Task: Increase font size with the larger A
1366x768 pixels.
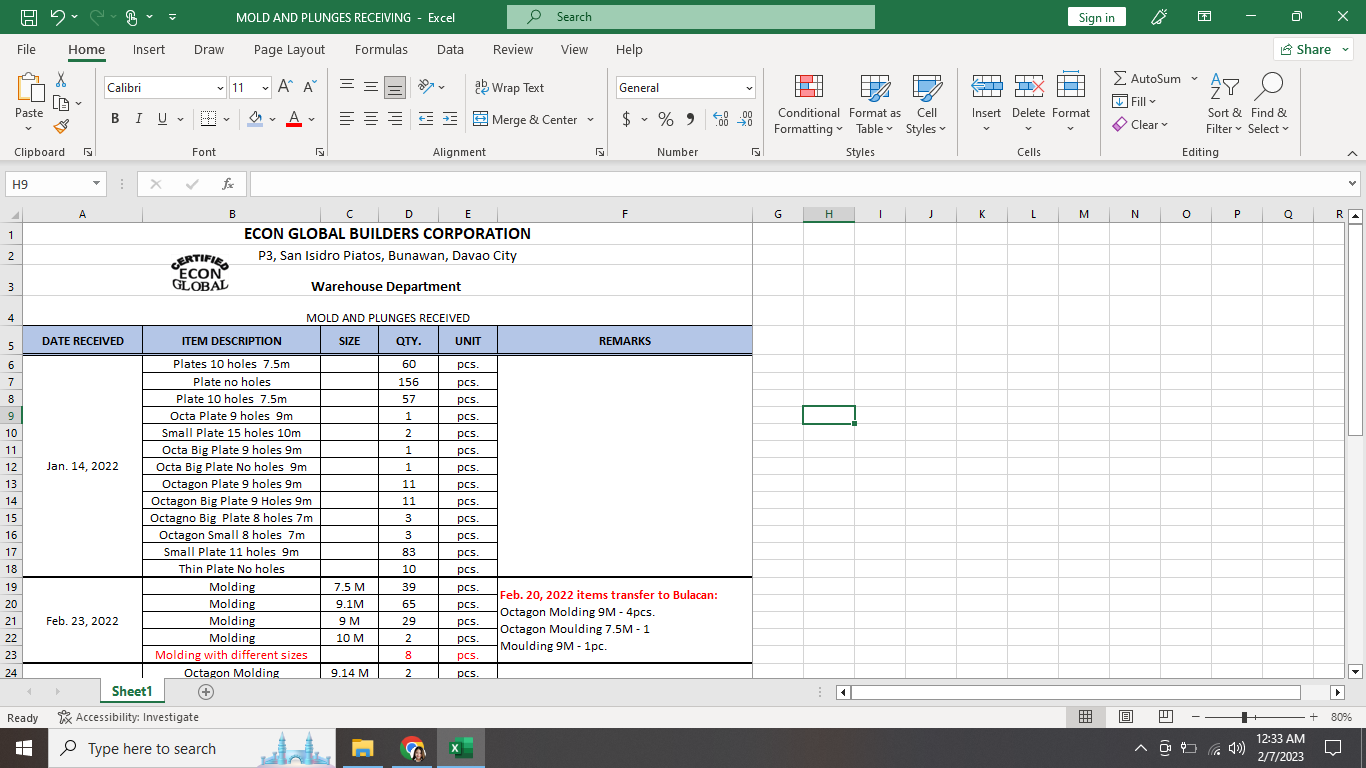Action: [286, 88]
